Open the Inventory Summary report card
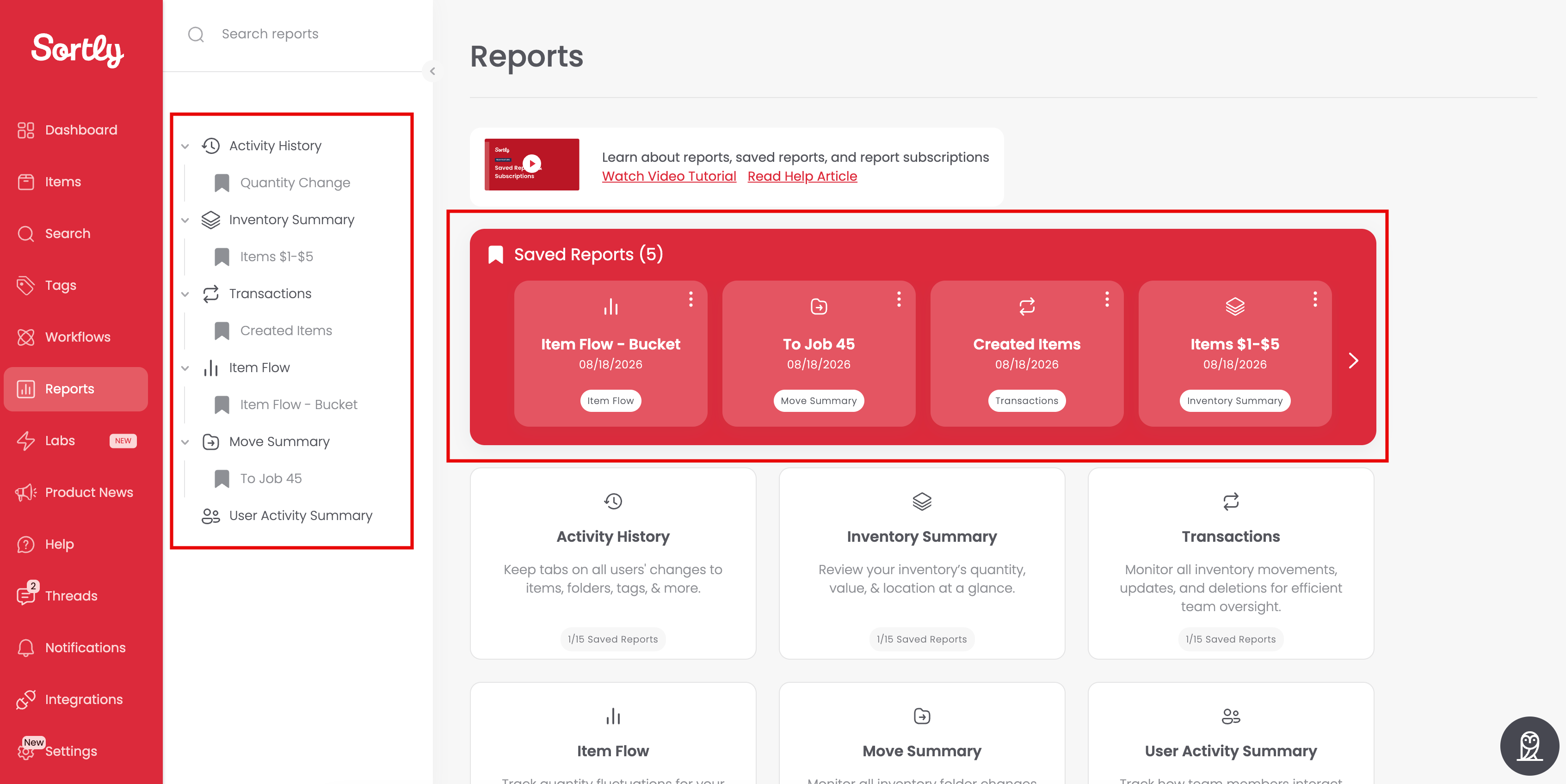The height and width of the screenshot is (784, 1566). click(x=922, y=563)
